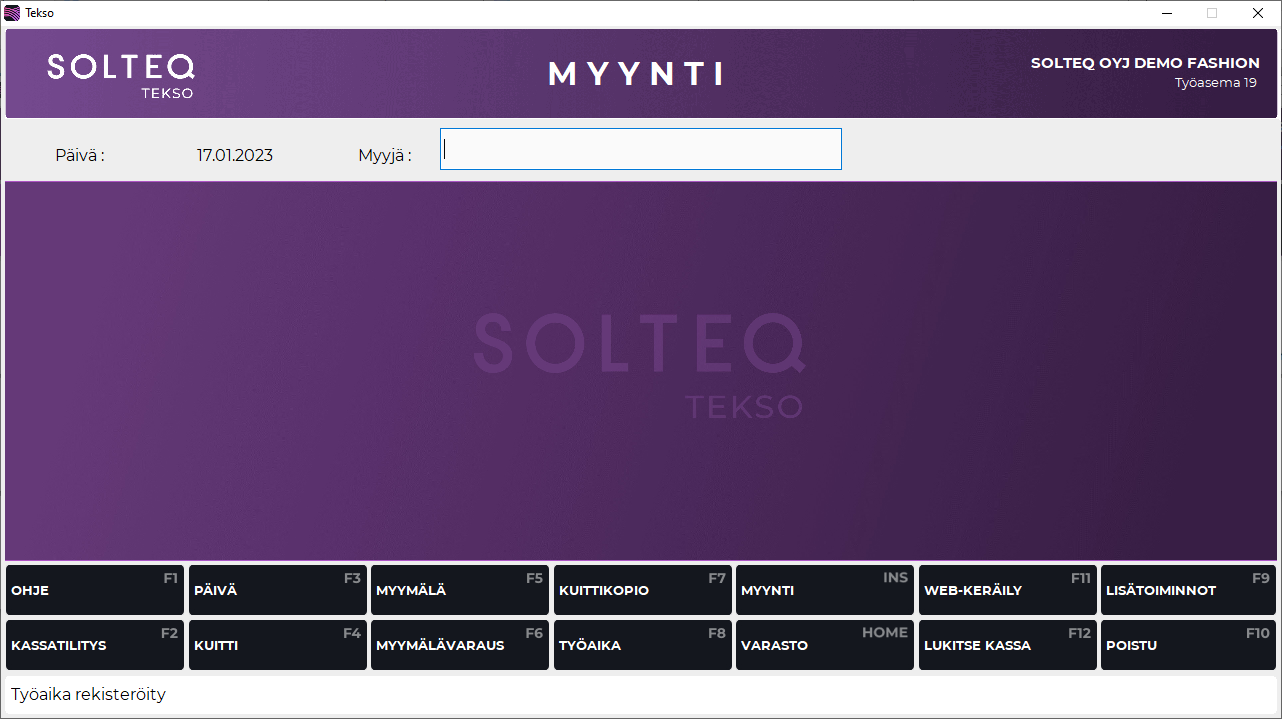Image resolution: width=1282 pixels, height=719 pixels.
Task: Open the KUITTI (F4) receipt function
Action: tap(277, 645)
